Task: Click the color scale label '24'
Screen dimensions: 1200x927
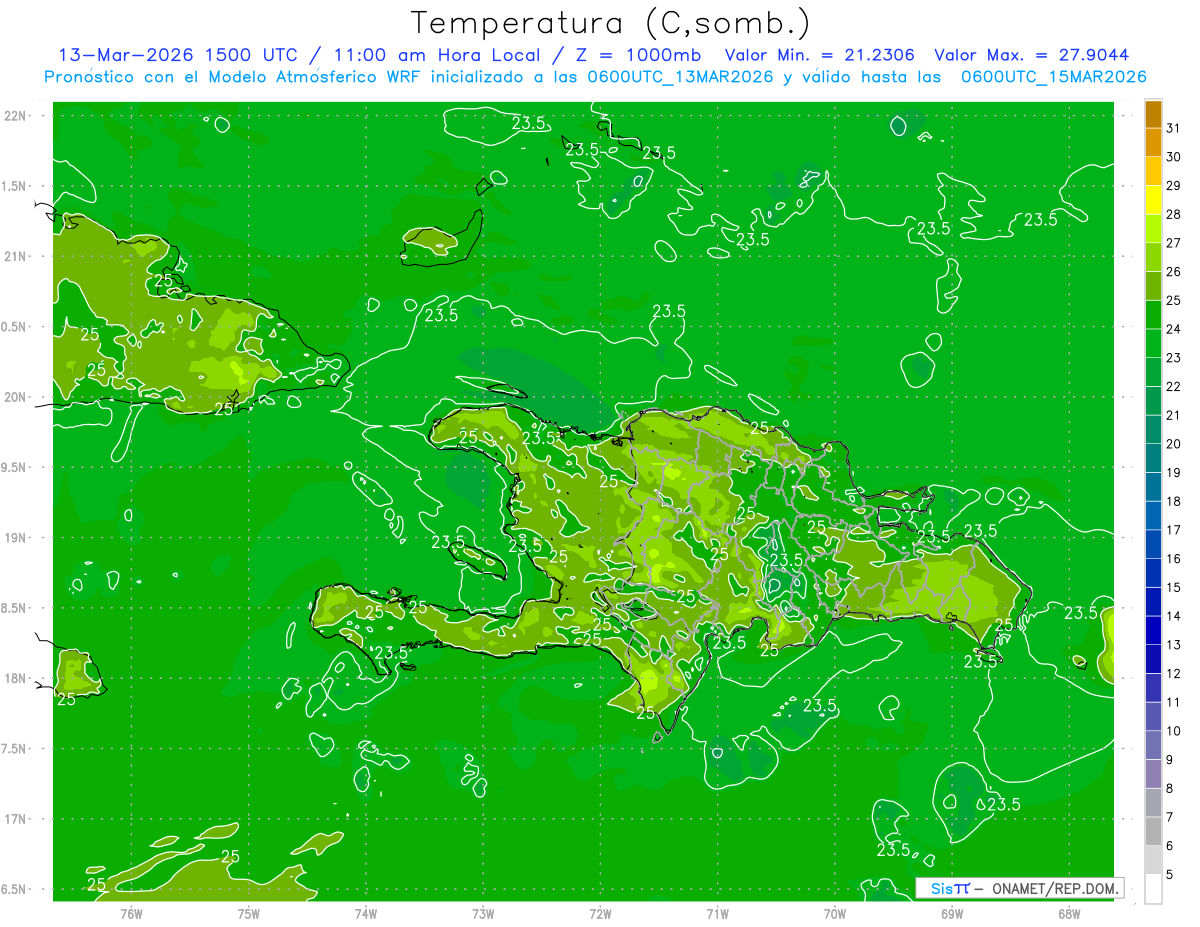Action: [x=1173, y=329]
